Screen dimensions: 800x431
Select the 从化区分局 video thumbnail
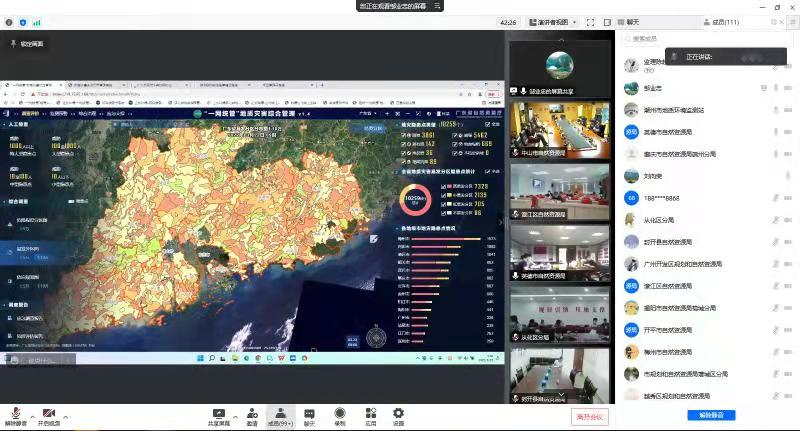[560, 315]
